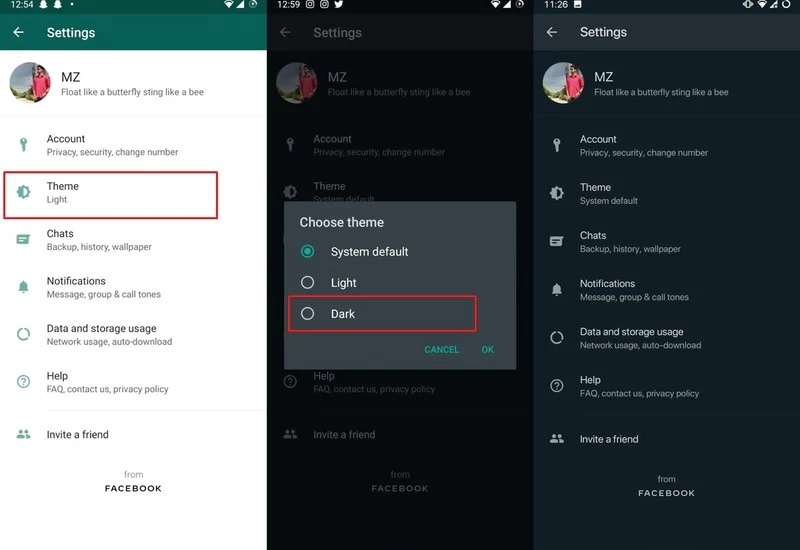Choose the Light radio option in the dialog
This screenshot has height=550, width=800.
coord(308,283)
